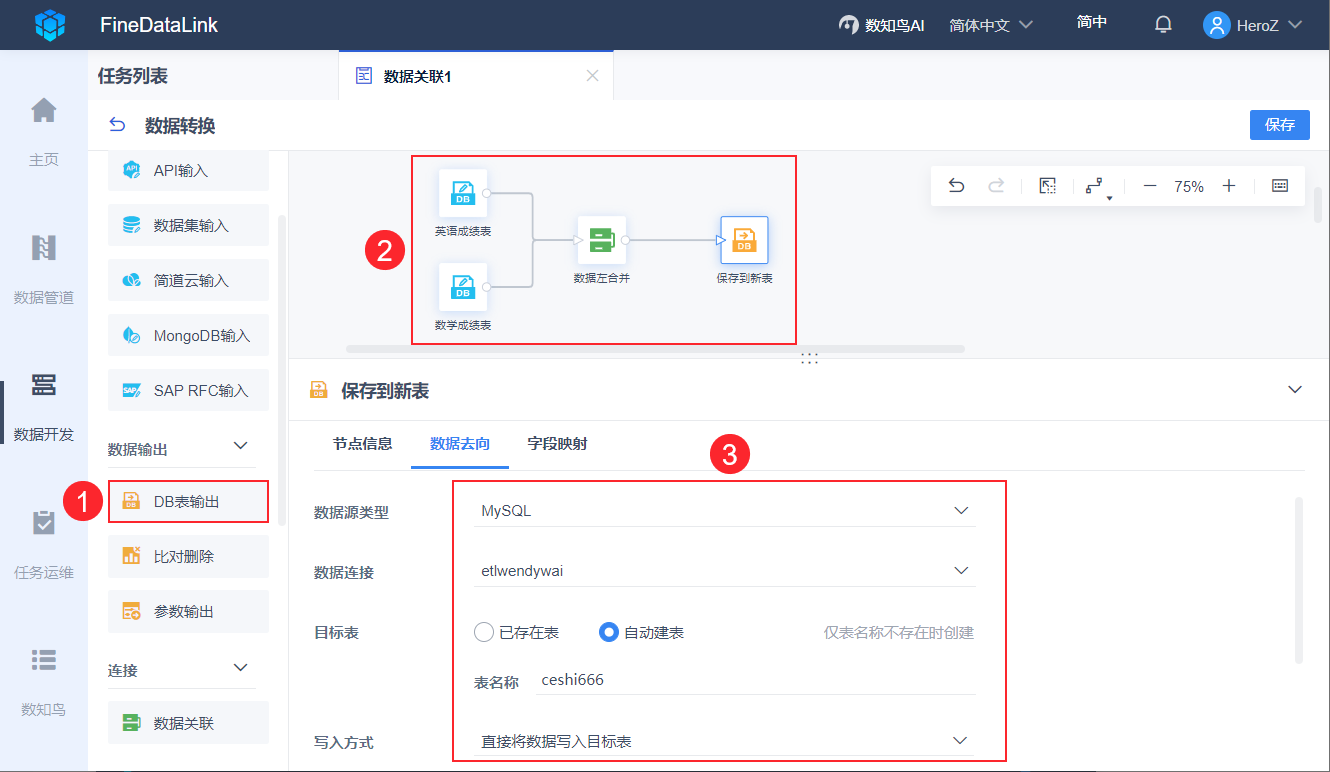Undo the last canvas action
Viewport: 1330px width, 772px height.
click(x=956, y=186)
